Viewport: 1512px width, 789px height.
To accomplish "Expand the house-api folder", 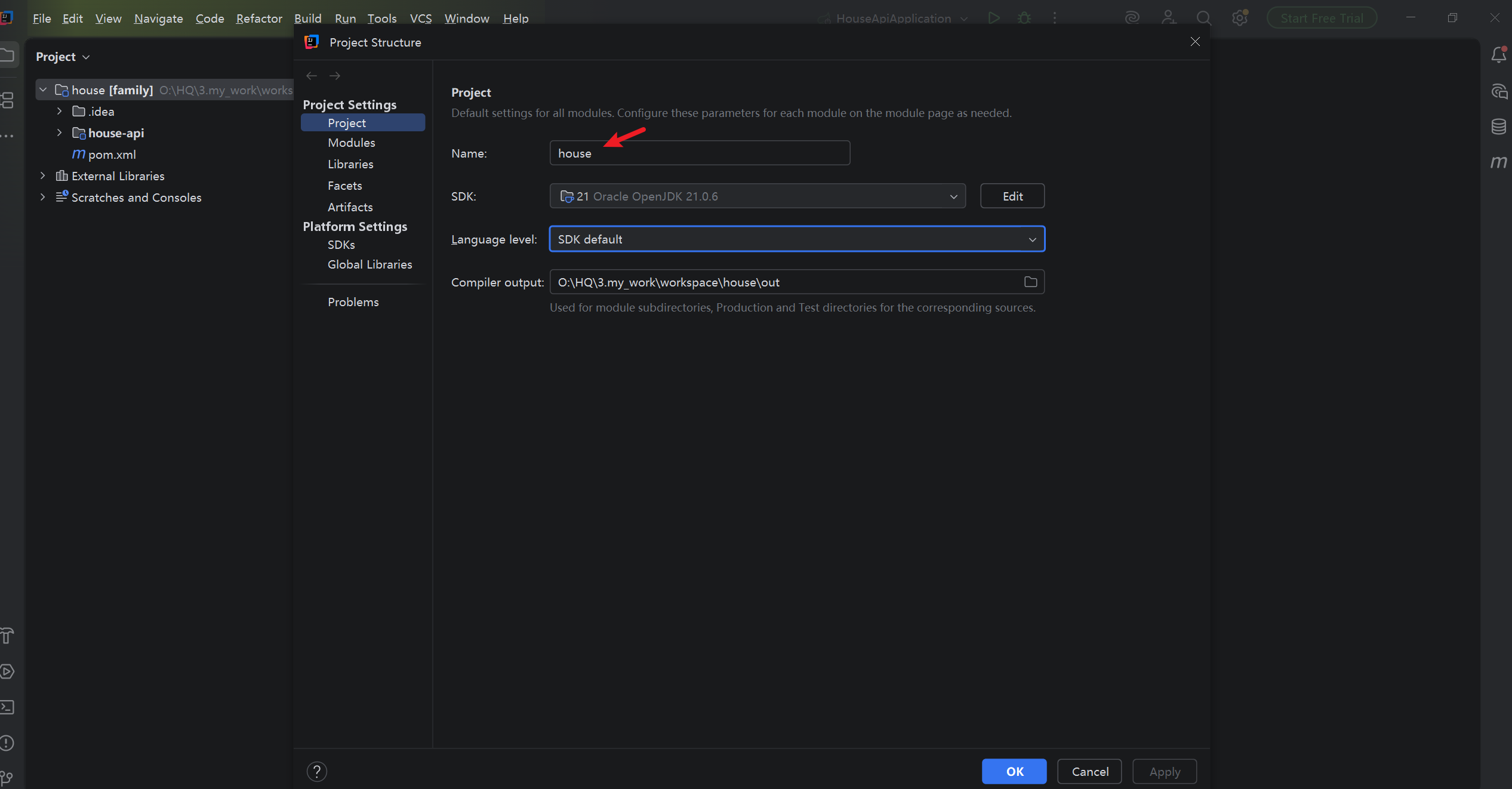I will click(59, 132).
